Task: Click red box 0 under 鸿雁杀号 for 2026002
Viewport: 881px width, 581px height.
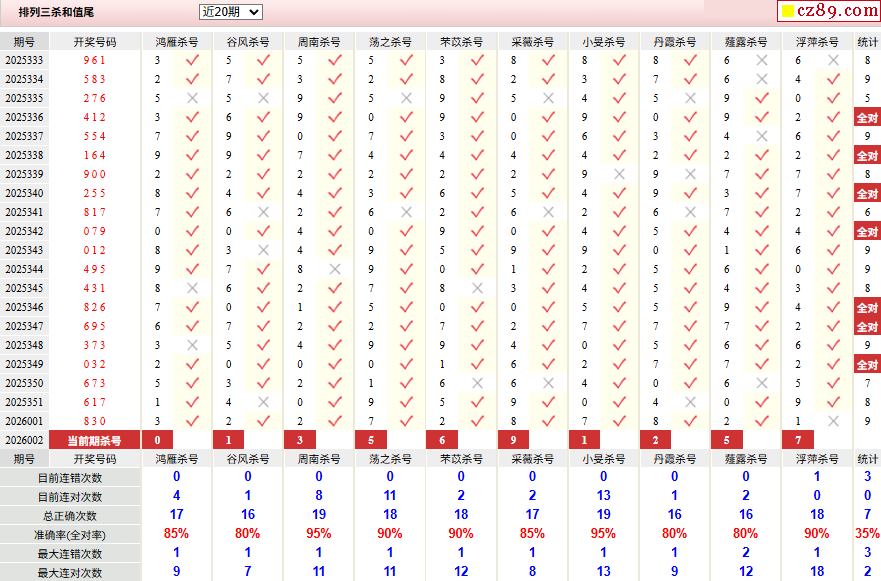Action: (157, 441)
